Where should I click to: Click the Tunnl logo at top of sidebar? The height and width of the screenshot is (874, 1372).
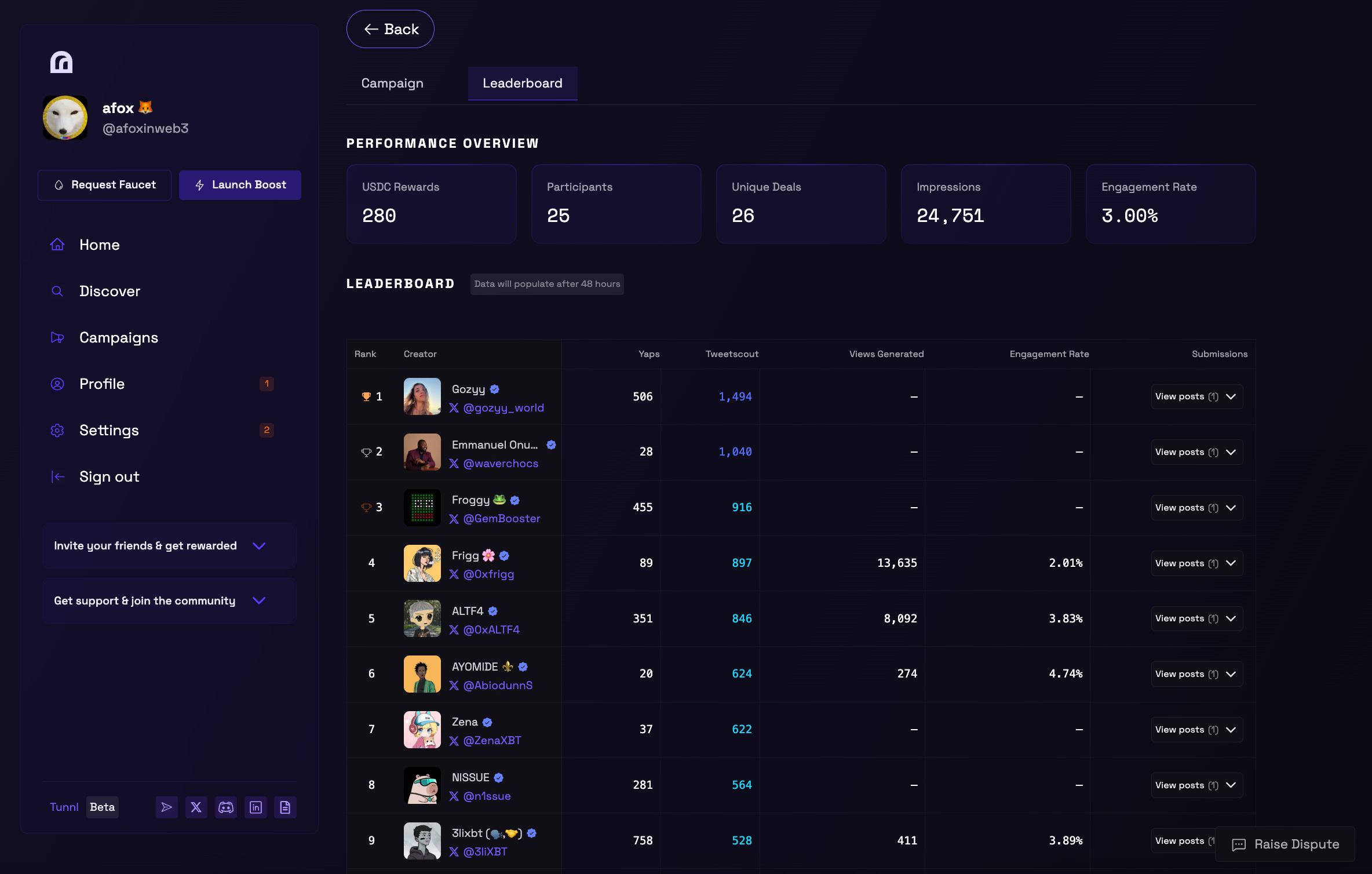pos(61,62)
